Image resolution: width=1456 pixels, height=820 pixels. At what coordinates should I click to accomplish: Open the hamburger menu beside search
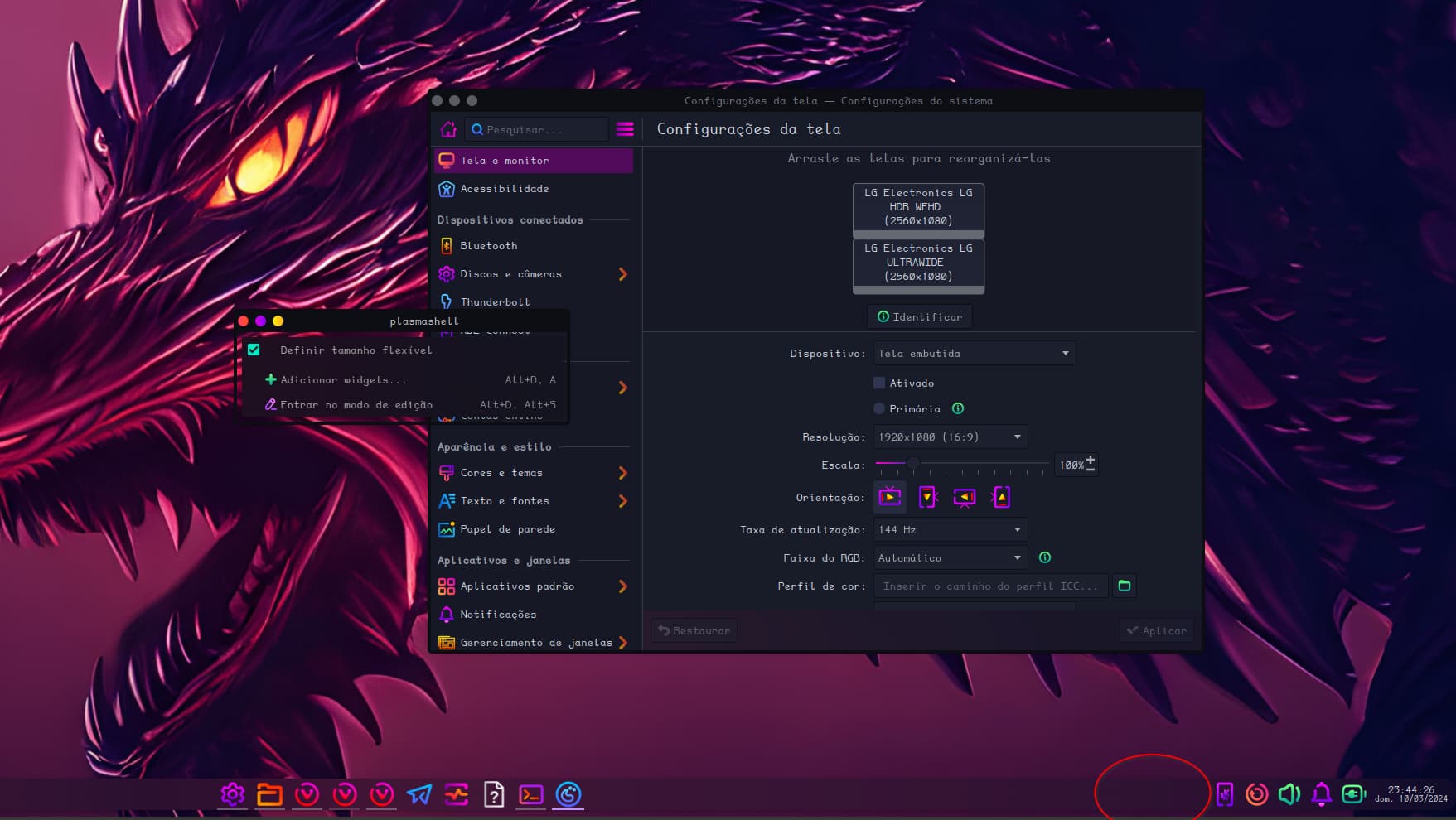[x=625, y=129]
